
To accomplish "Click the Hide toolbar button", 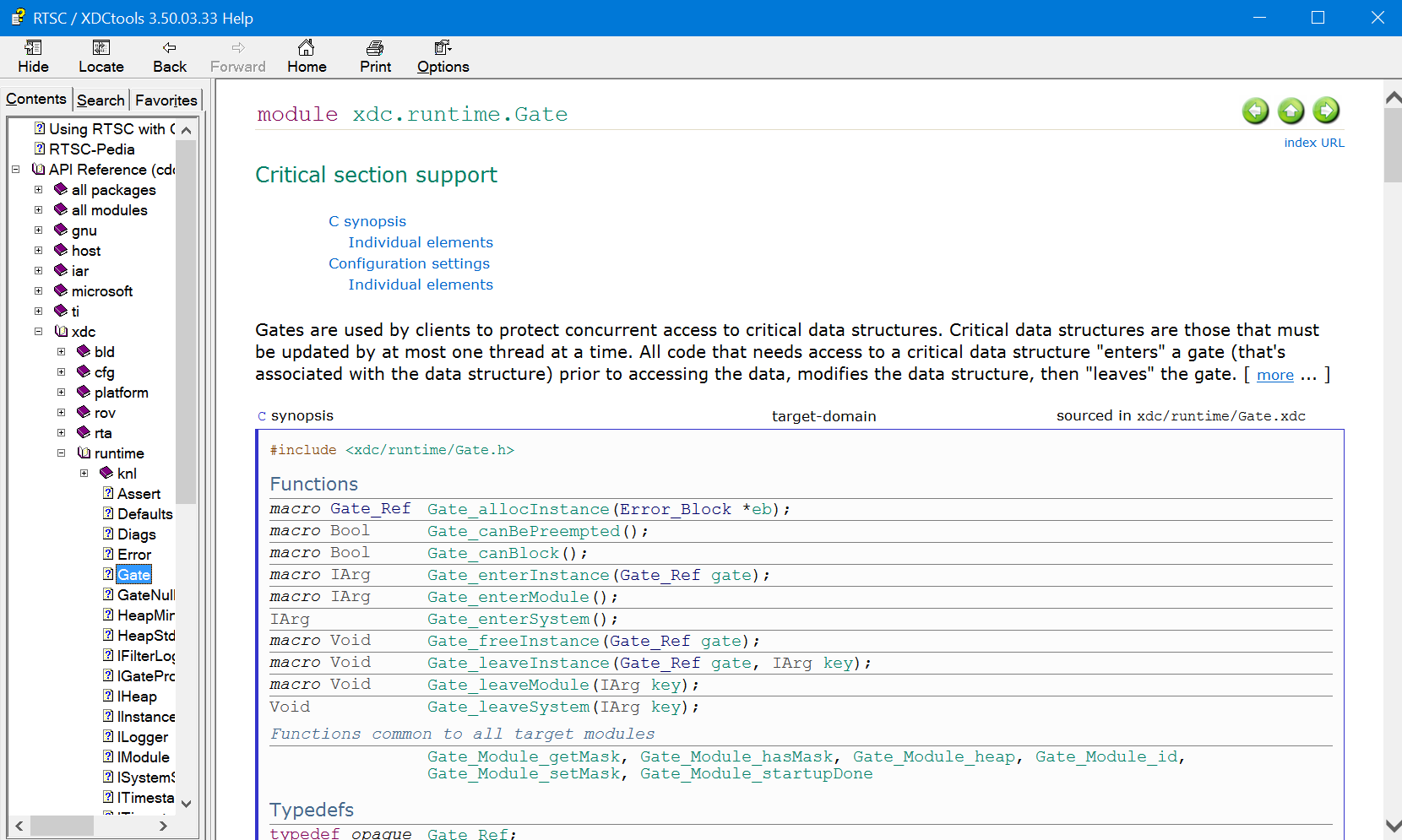I will coord(33,57).
